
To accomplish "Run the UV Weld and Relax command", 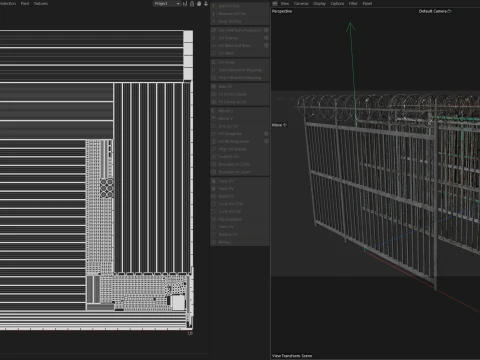I will click(235, 45).
